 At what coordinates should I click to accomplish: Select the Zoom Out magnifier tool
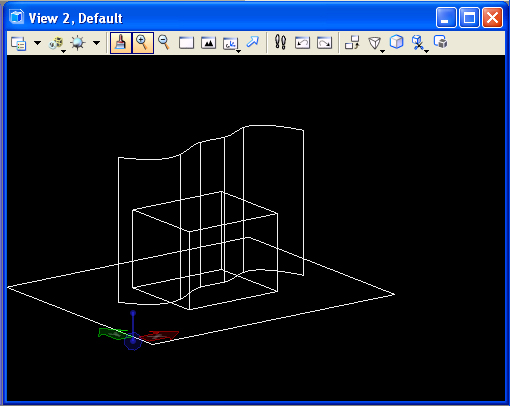(x=164, y=43)
